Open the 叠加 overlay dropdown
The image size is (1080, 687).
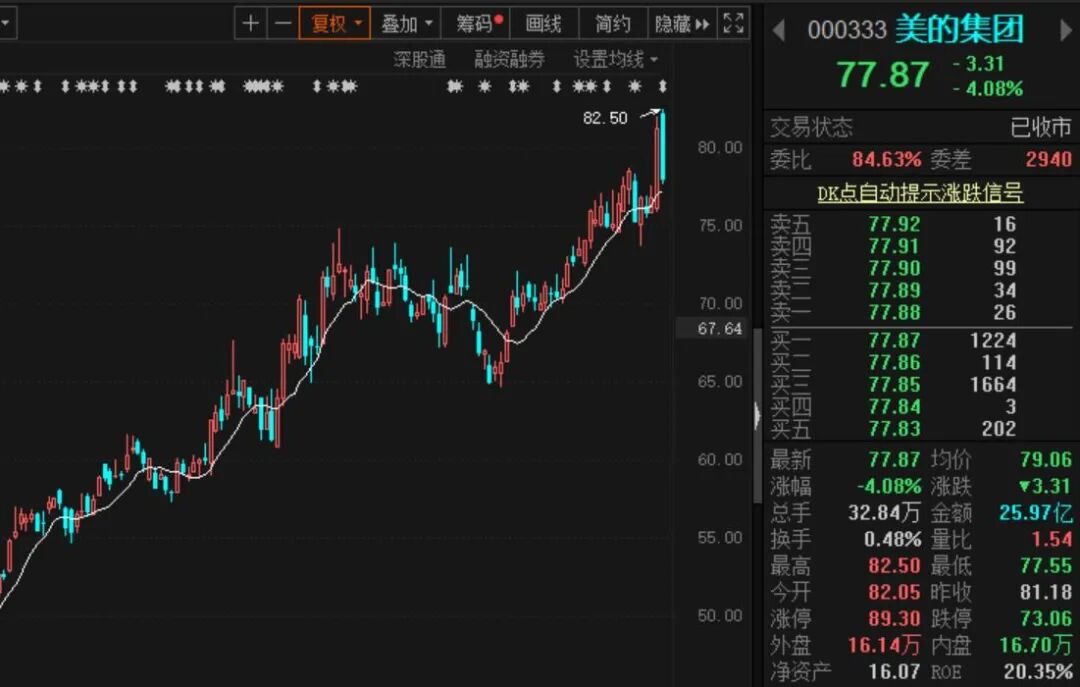click(x=406, y=23)
